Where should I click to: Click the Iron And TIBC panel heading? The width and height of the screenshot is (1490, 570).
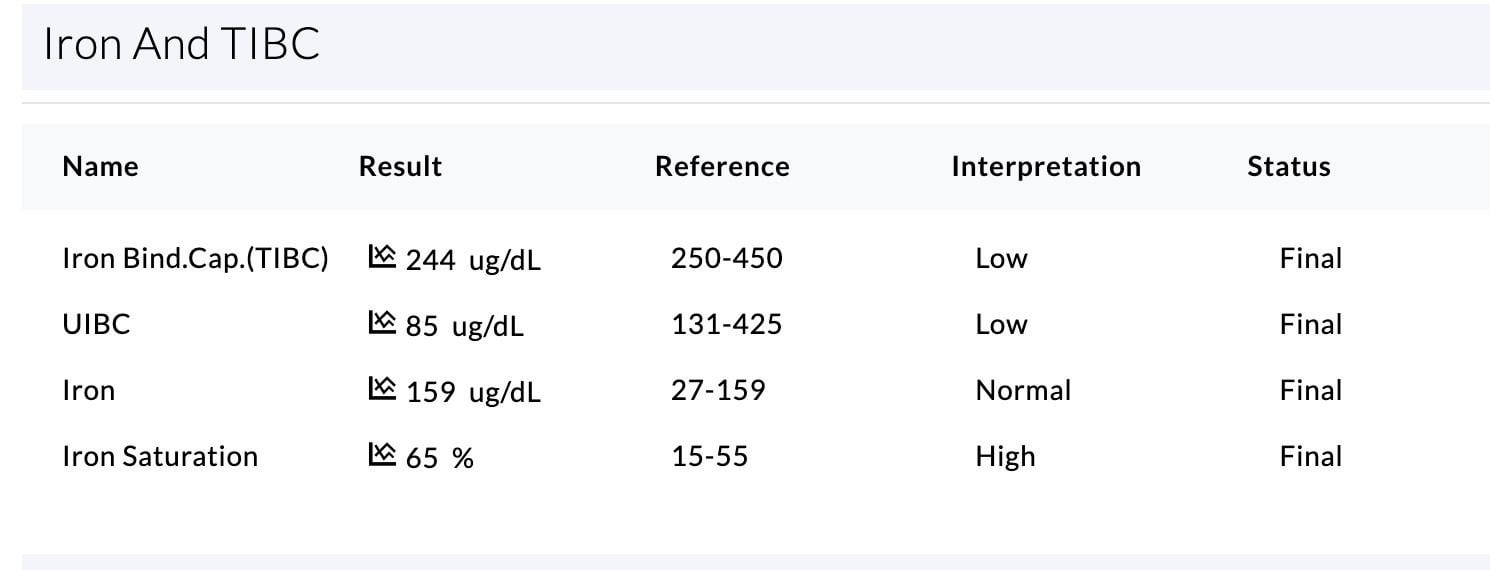pos(181,45)
